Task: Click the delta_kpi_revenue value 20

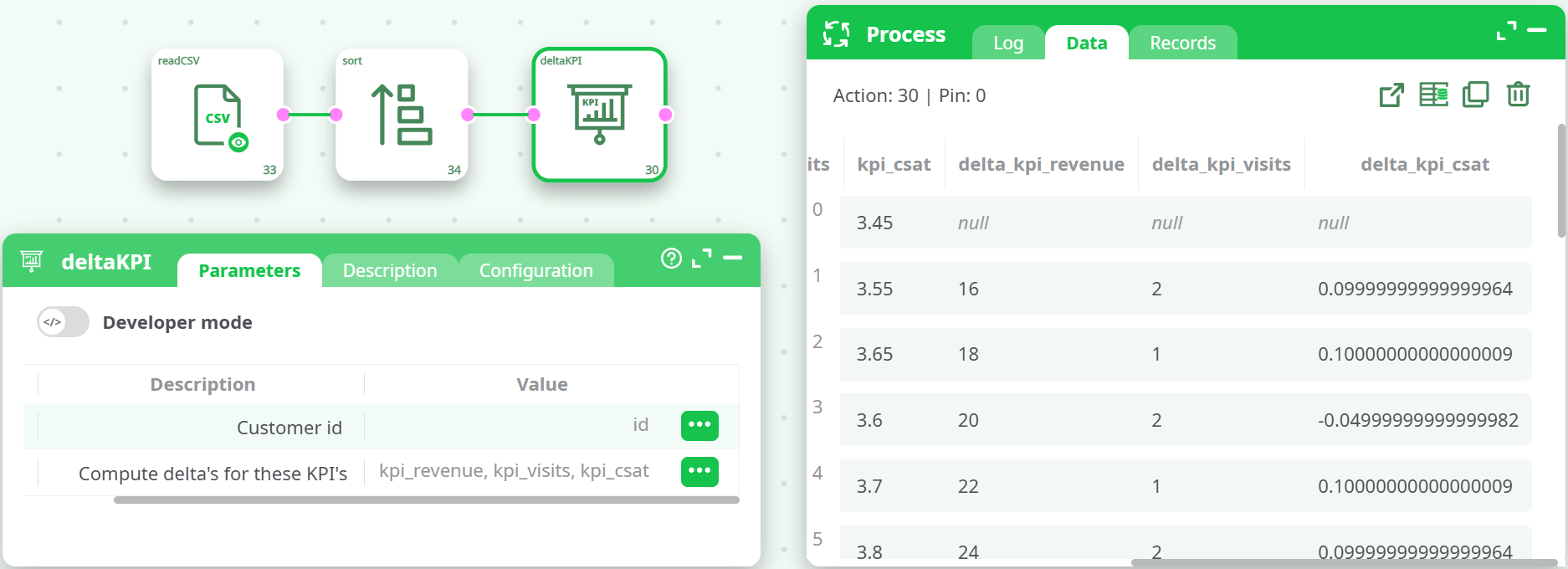Action: (968, 420)
